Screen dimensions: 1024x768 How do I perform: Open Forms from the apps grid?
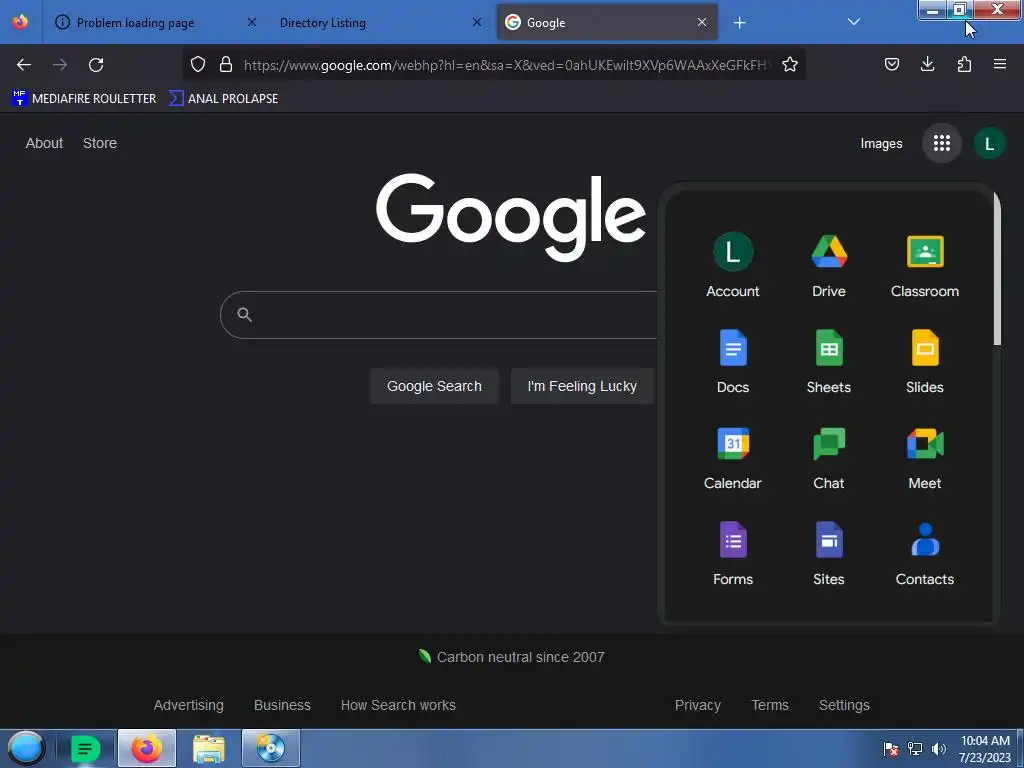(x=733, y=554)
